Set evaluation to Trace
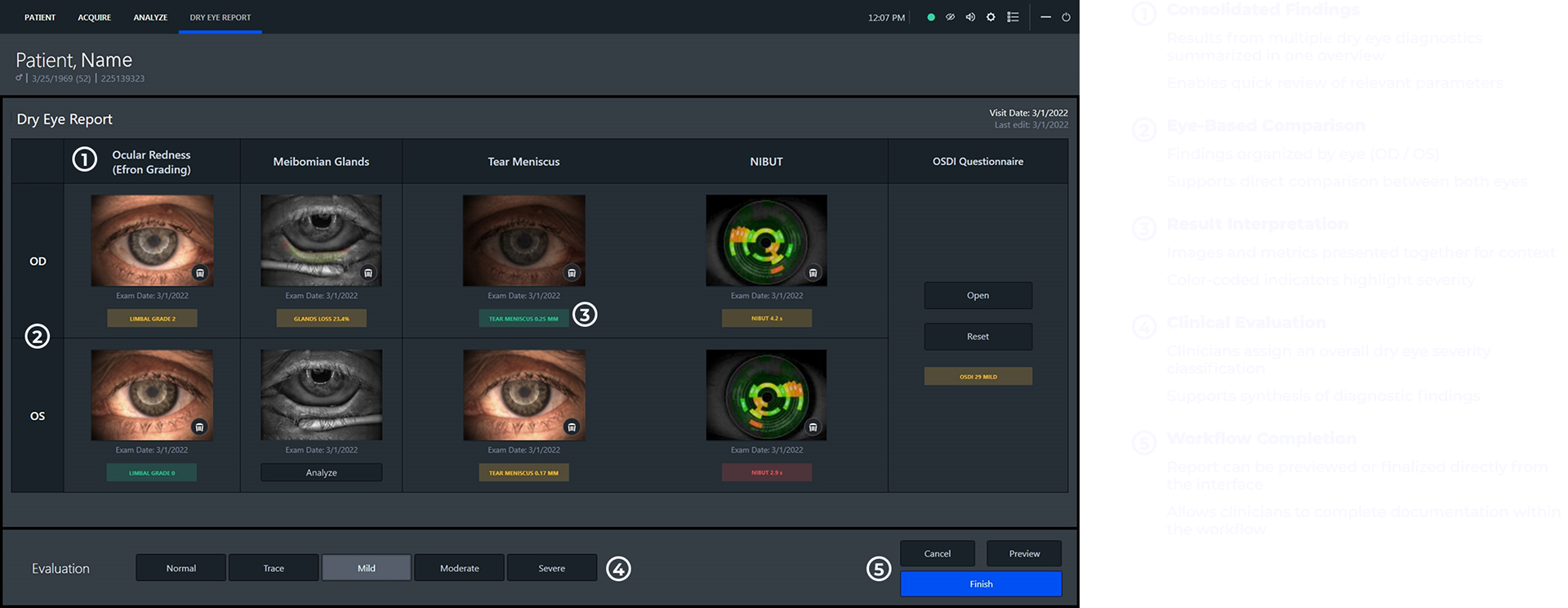The width and height of the screenshot is (1568, 608). pos(274,568)
